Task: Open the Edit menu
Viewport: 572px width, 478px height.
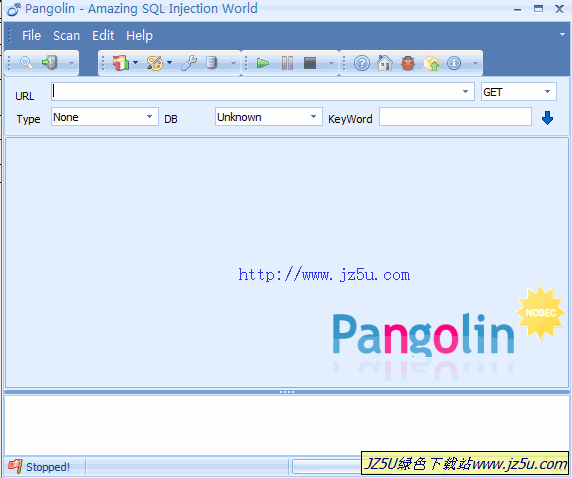Action: (x=103, y=36)
